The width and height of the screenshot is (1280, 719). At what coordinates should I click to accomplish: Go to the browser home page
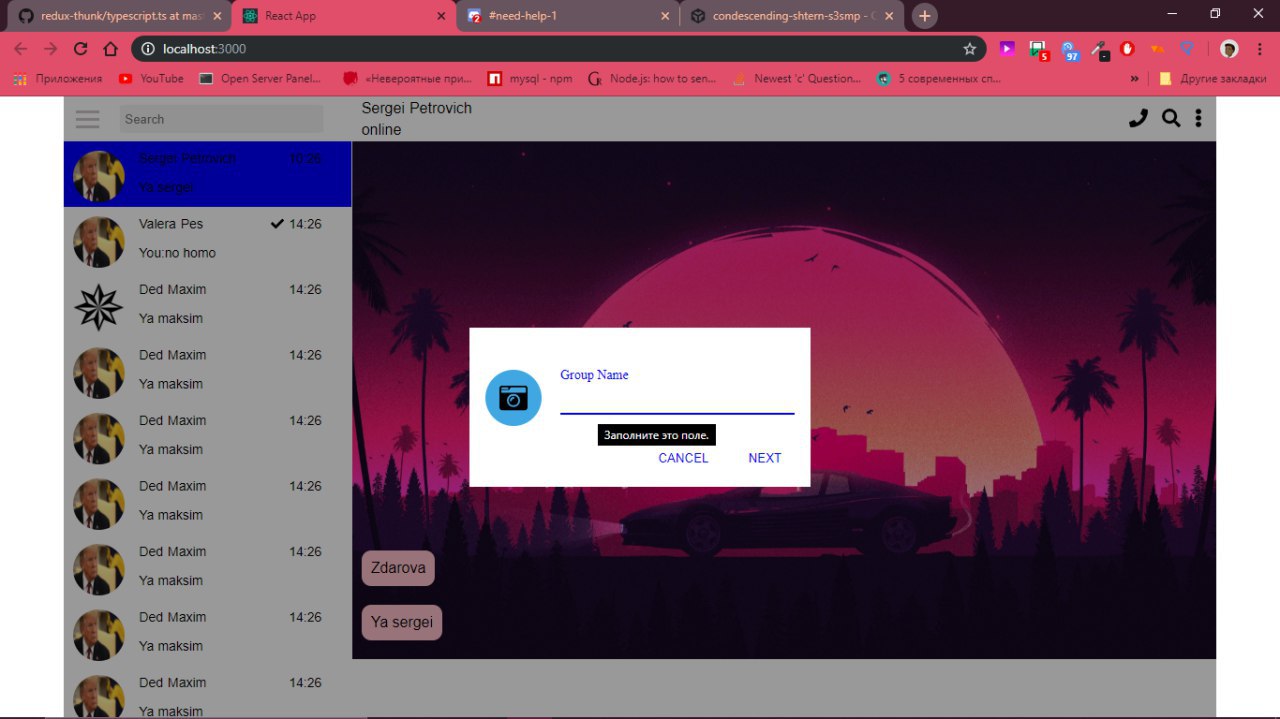click(x=111, y=49)
